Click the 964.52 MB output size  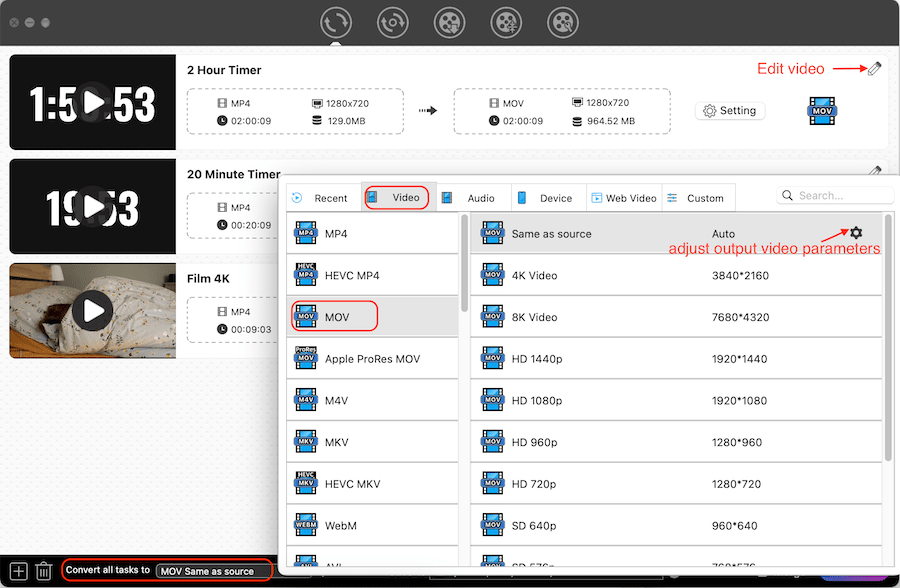coord(611,121)
